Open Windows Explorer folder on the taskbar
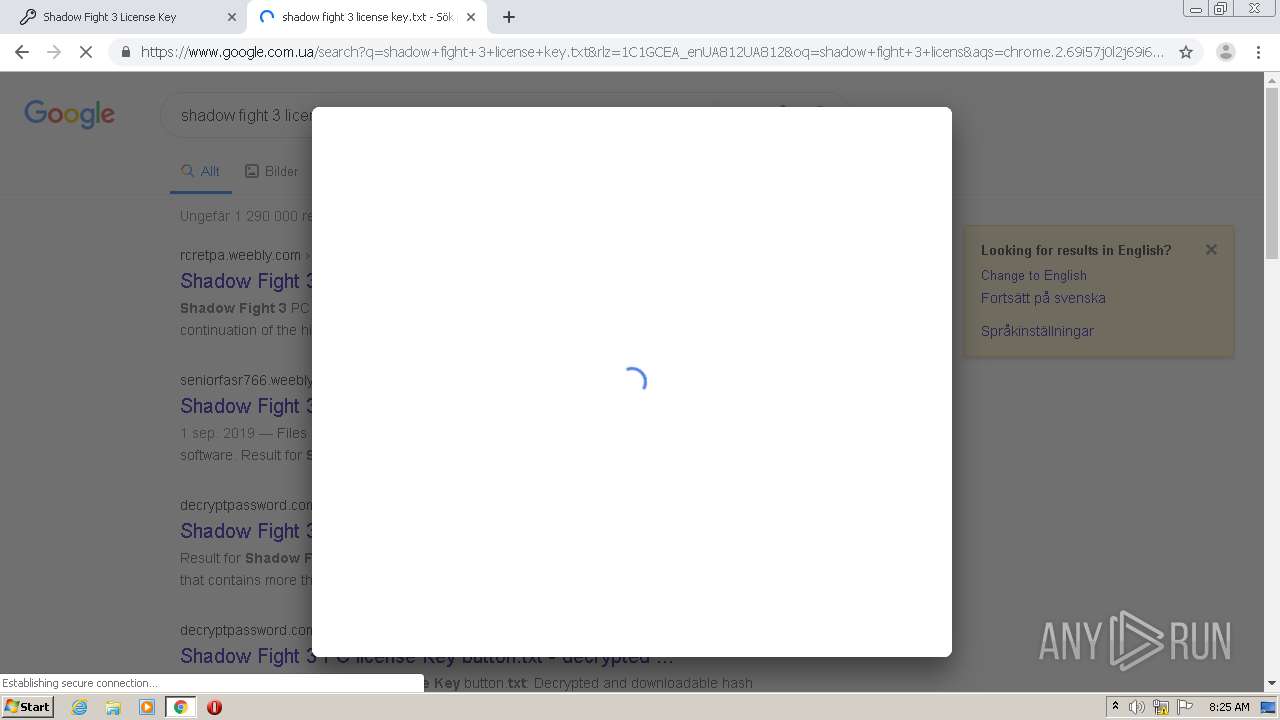The width and height of the screenshot is (1280, 720). coord(113,707)
